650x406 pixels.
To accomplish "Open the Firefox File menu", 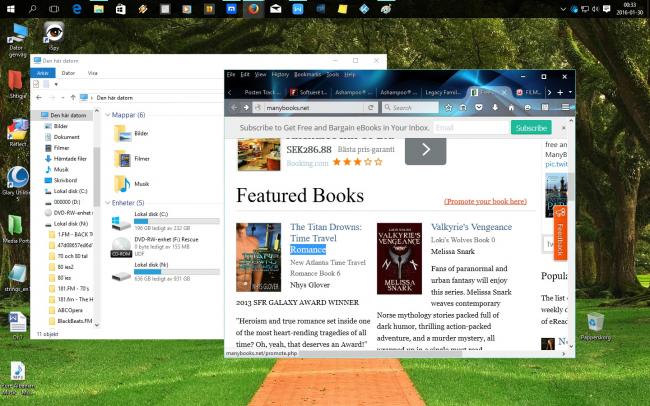I will (x=231, y=75).
